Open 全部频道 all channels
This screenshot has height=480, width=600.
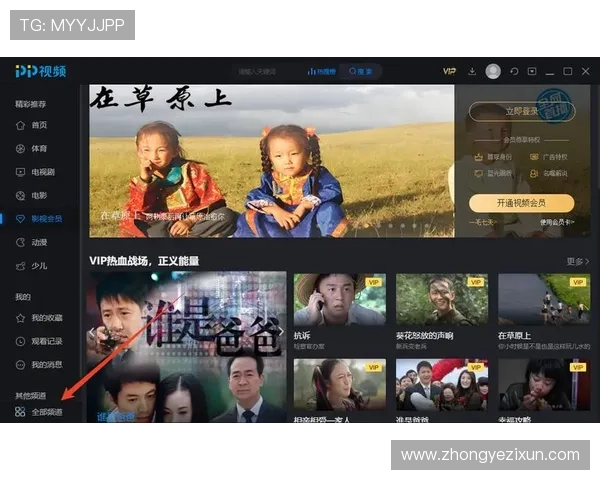(39, 412)
